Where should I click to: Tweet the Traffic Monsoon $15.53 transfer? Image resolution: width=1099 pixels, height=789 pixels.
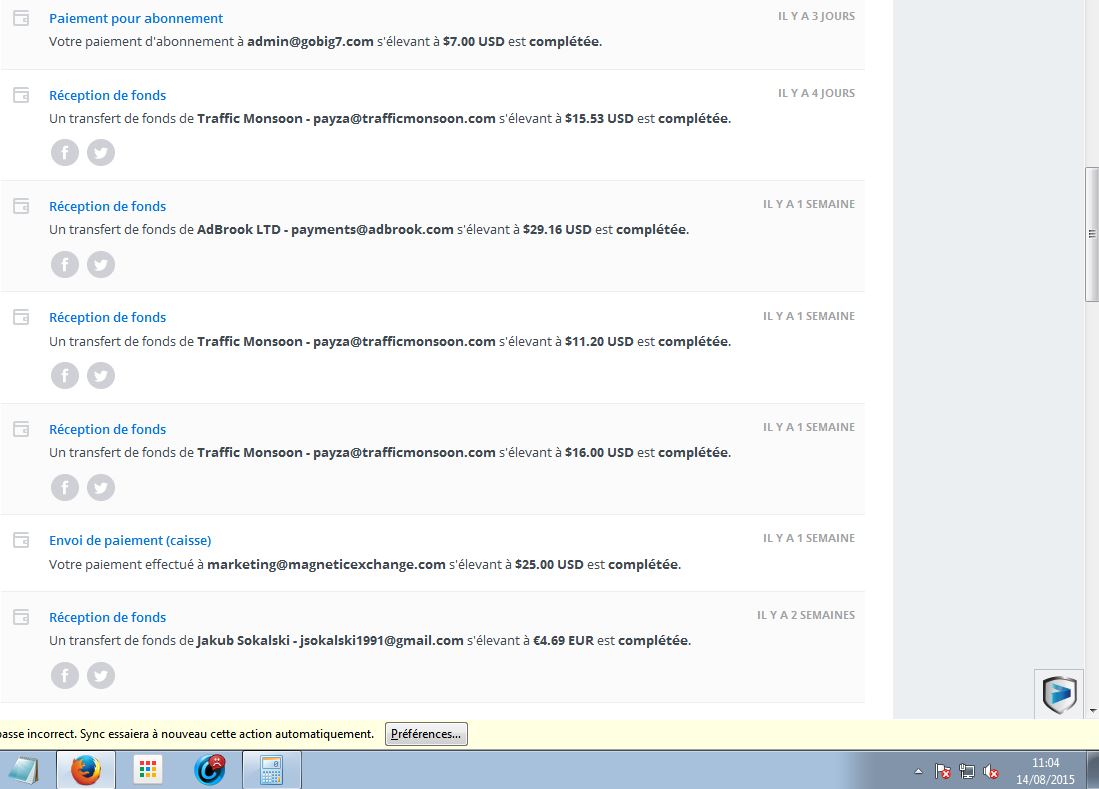(x=101, y=153)
